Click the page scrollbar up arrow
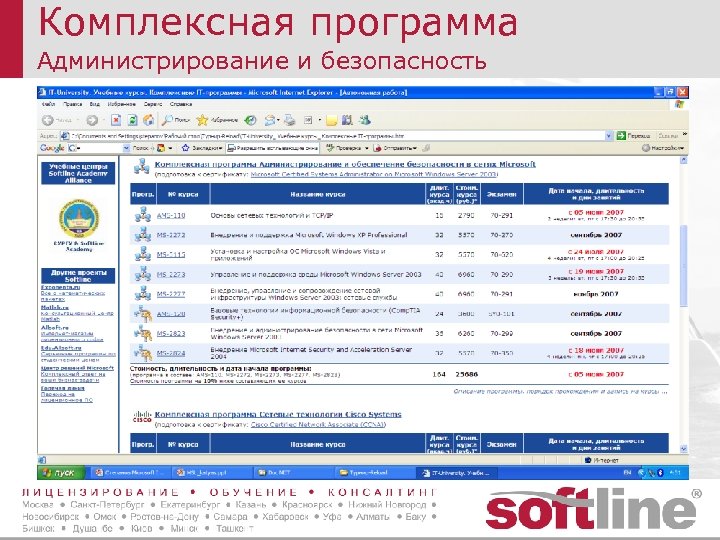Viewport: 720px width, 540px height. click(683, 160)
